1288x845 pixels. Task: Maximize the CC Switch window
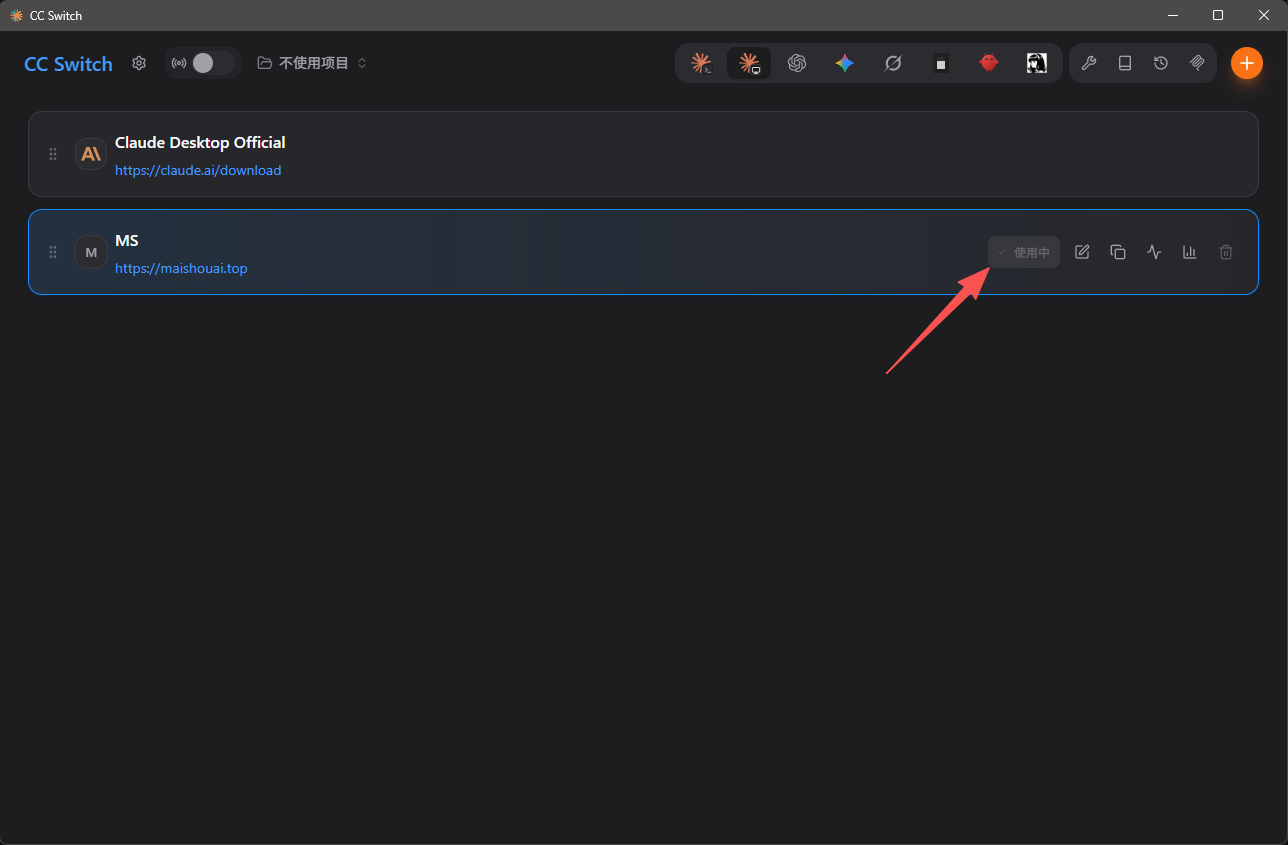pyautogui.click(x=1218, y=15)
